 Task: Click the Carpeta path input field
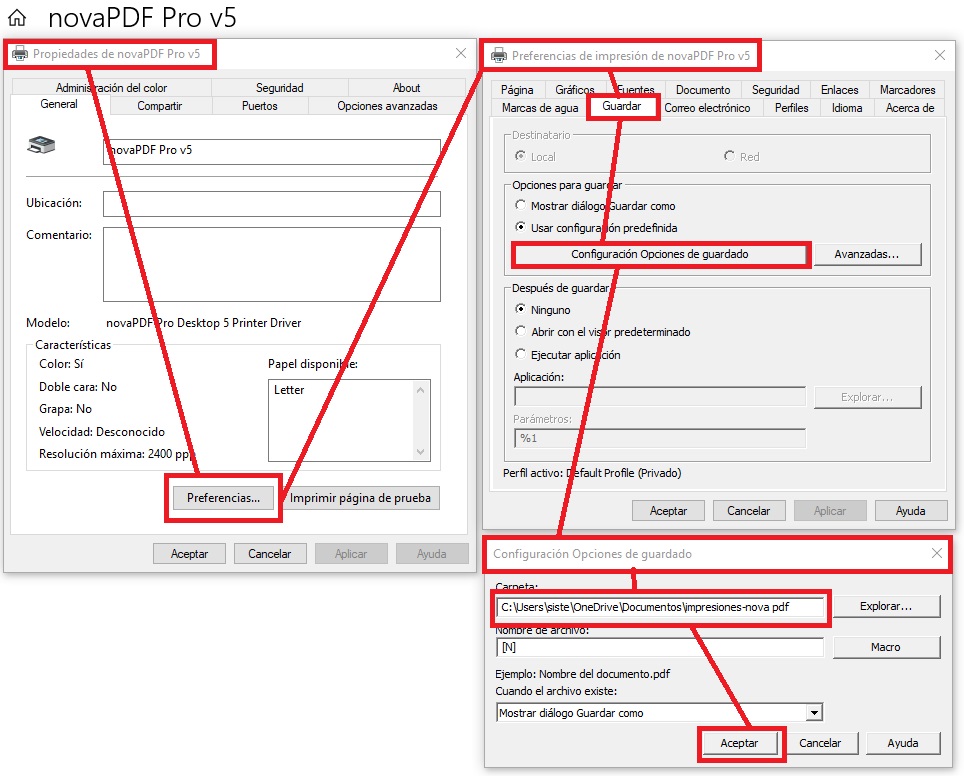660,607
